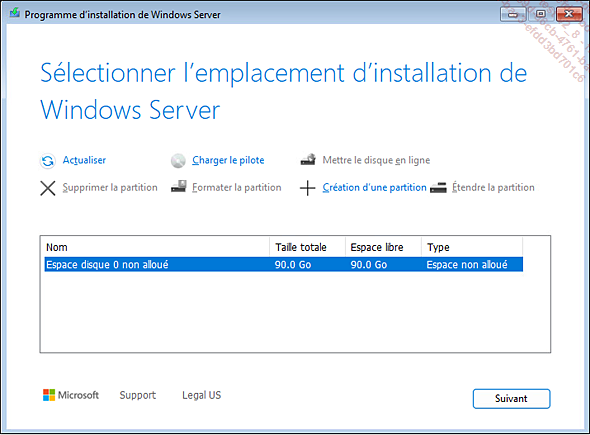The width and height of the screenshot is (590, 435).
Task: Click the installer icon in the title bar
Action: 15,13
